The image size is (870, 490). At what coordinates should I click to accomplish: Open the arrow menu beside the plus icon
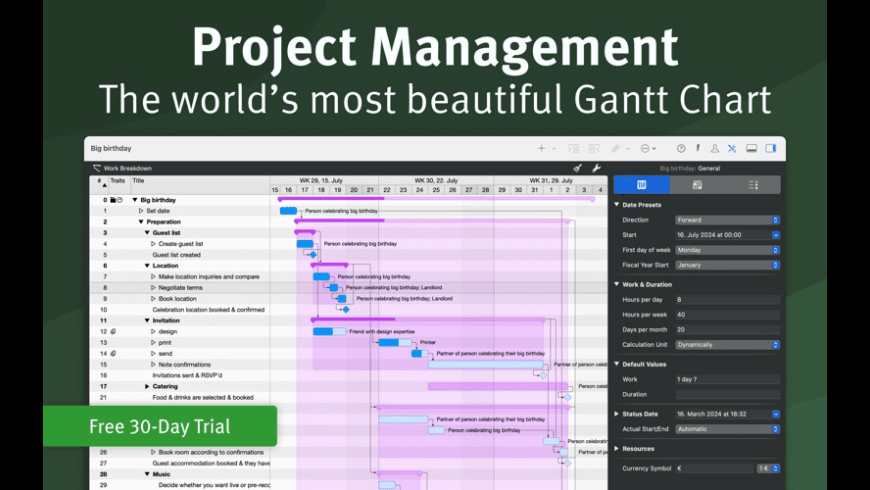click(x=554, y=149)
